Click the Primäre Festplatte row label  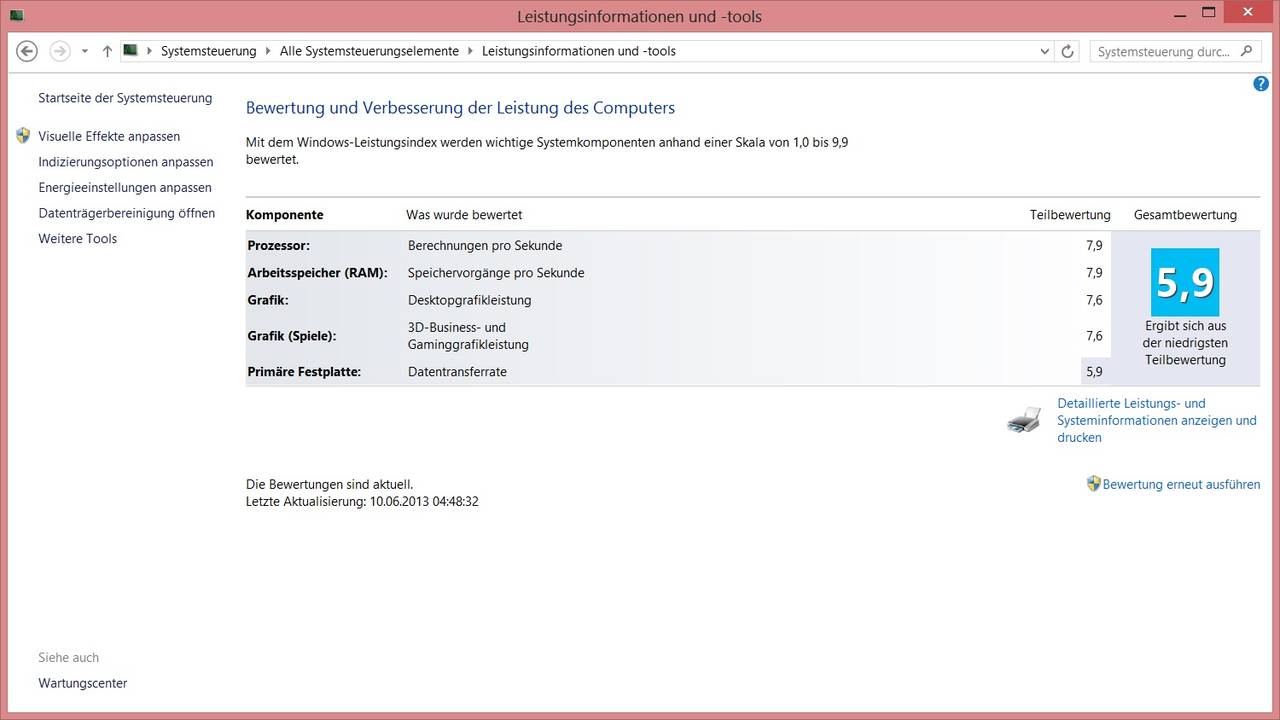pos(304,372)
